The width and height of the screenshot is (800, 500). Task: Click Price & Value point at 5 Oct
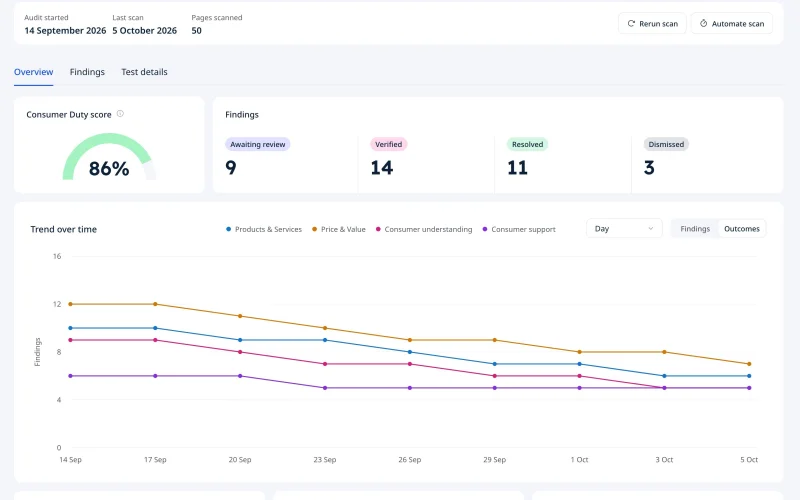point(749,364)
